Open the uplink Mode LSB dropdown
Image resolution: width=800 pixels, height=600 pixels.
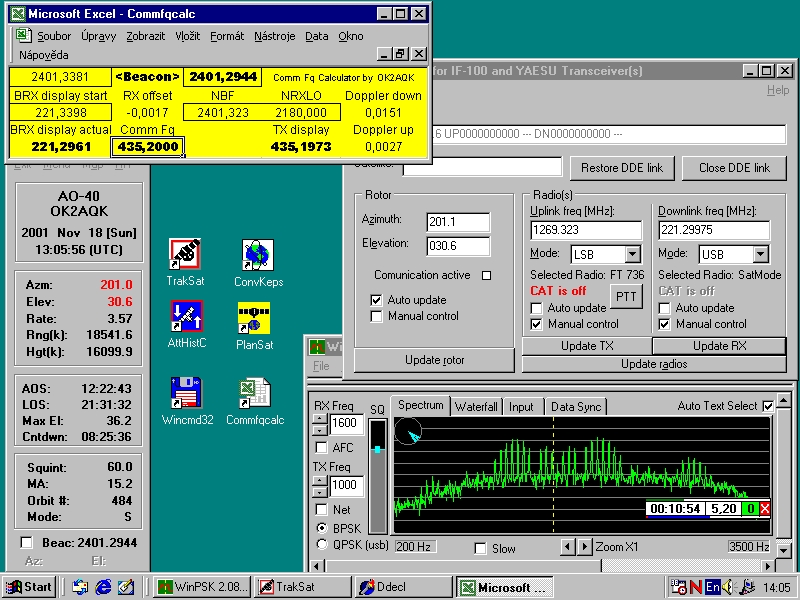pos(633,254)
